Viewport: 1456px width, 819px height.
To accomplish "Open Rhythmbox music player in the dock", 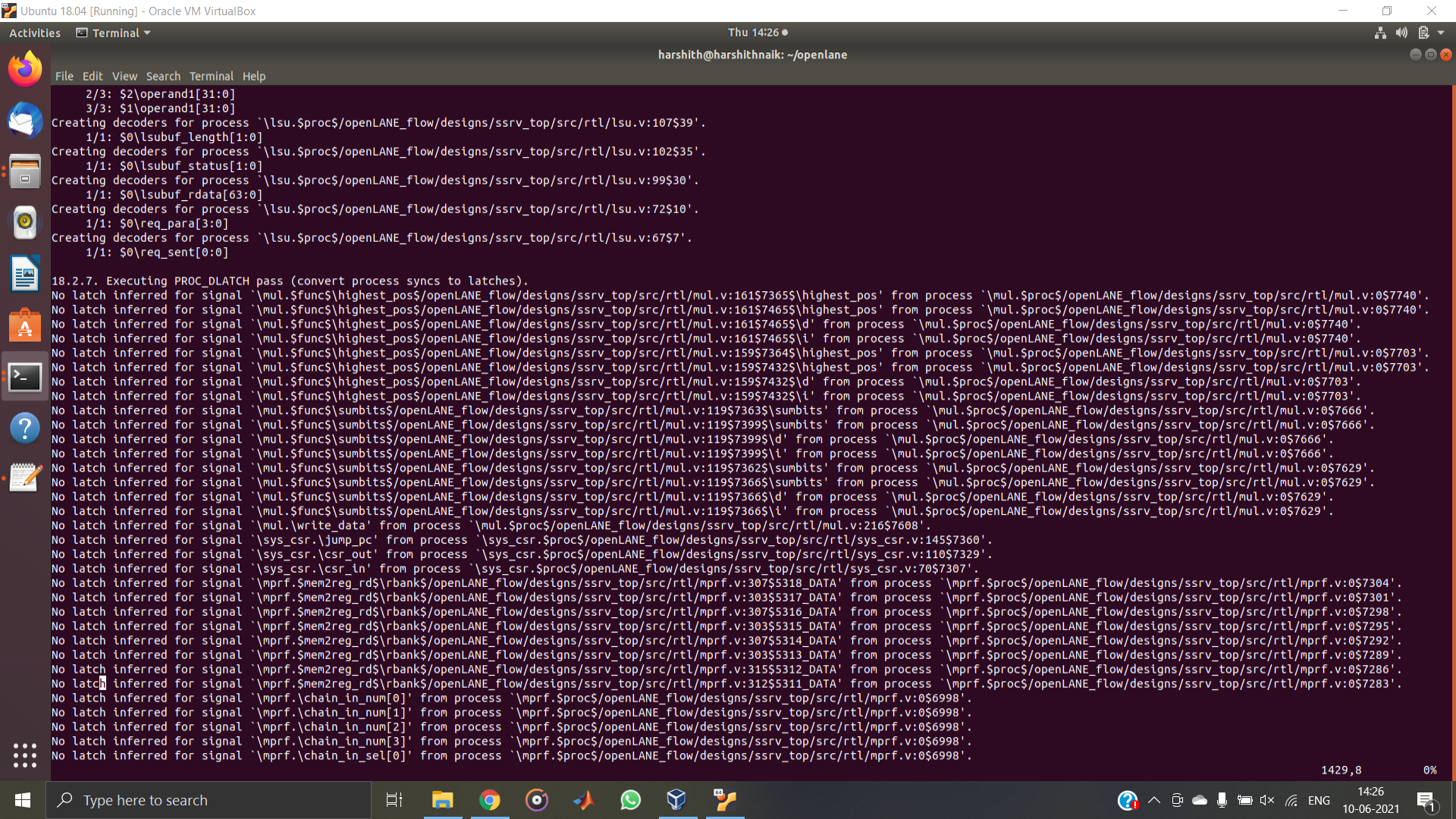I will coord(25,222).
